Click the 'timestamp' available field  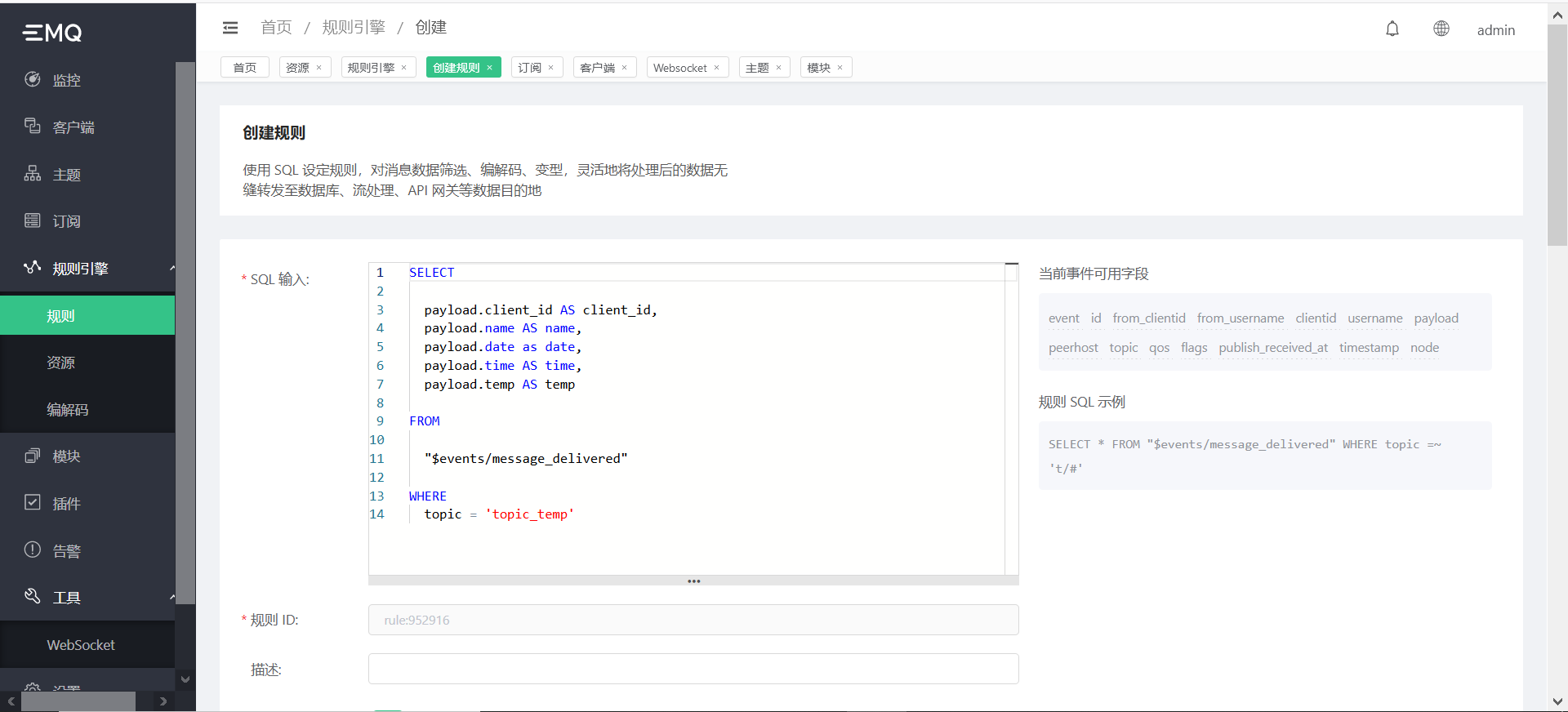tap(1369, 348)
